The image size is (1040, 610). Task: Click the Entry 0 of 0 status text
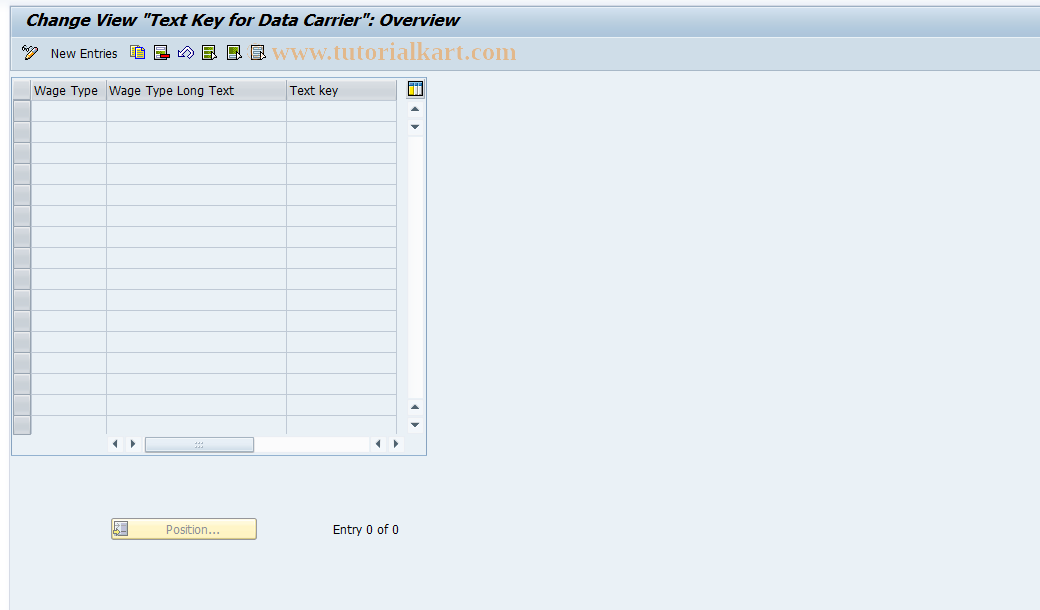(365, 530)
